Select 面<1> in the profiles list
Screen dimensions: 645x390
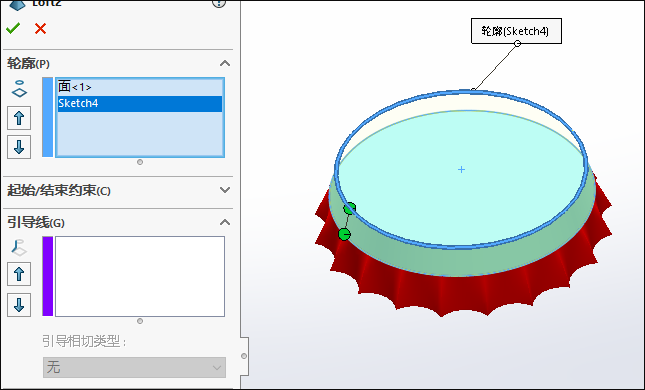click(x=74, y=87)
